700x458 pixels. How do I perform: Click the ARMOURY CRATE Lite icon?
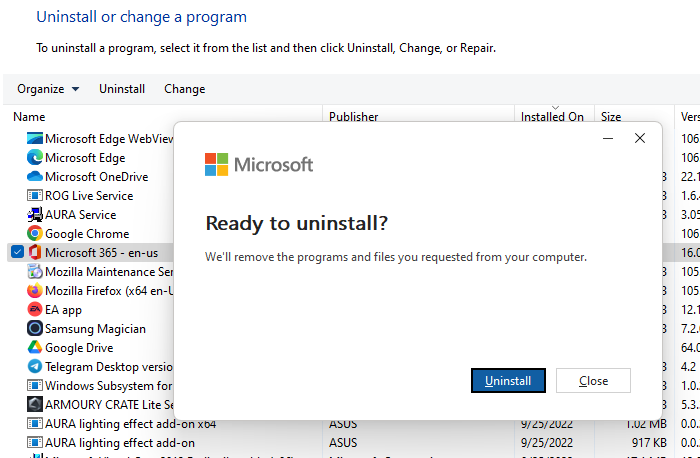pyautogui.click(x=35, y=404)
